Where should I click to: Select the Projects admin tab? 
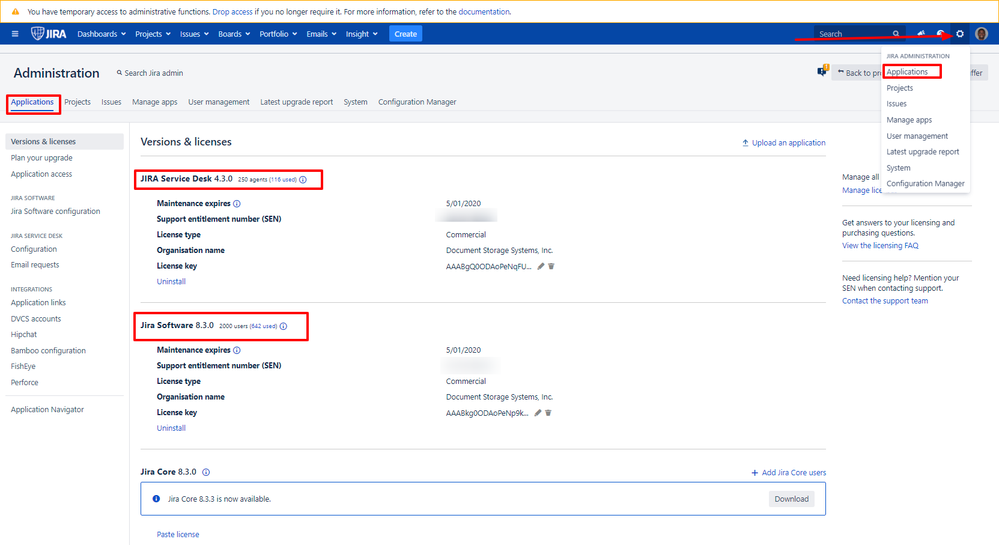click(x=77, y=102)
